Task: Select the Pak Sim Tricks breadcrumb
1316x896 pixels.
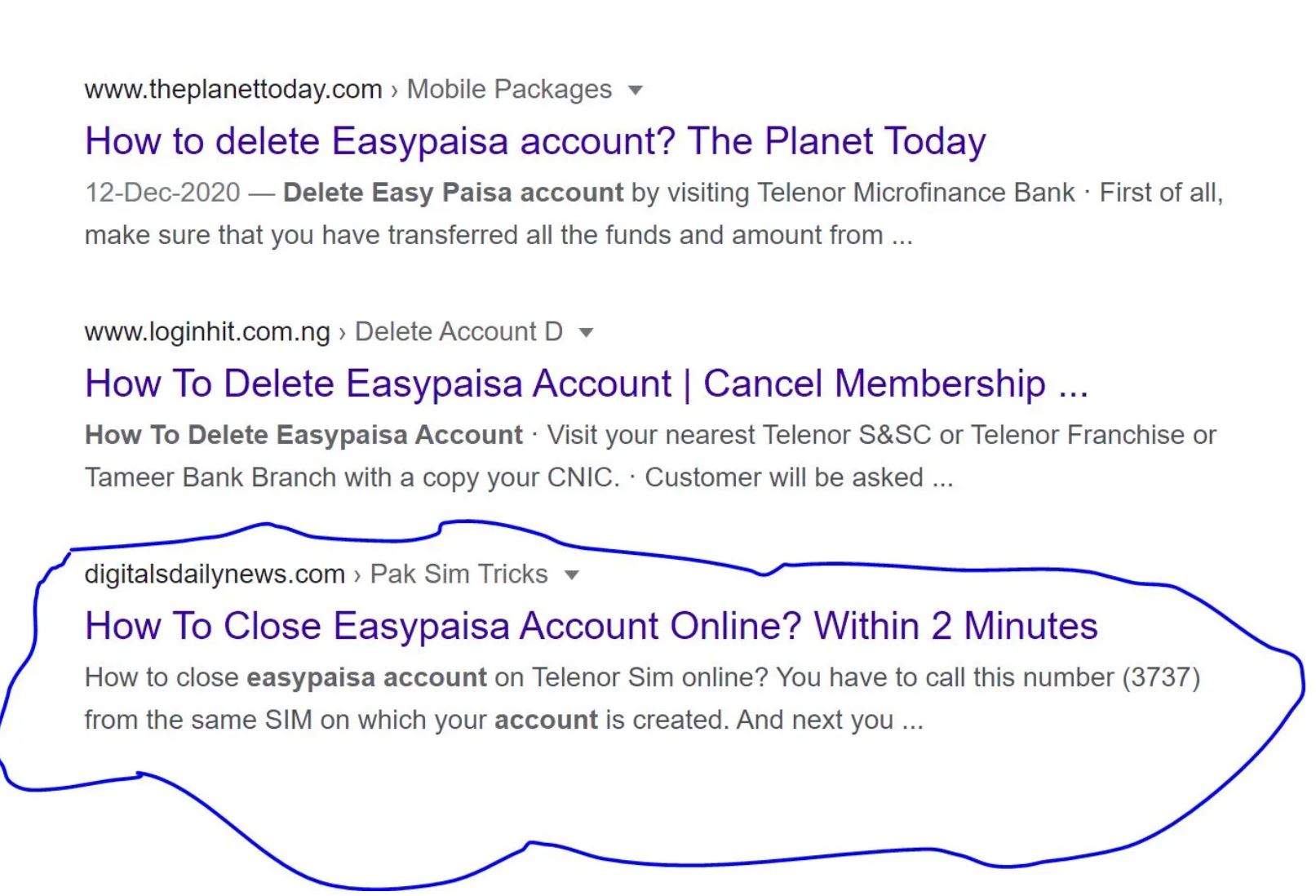Action: 459,574
